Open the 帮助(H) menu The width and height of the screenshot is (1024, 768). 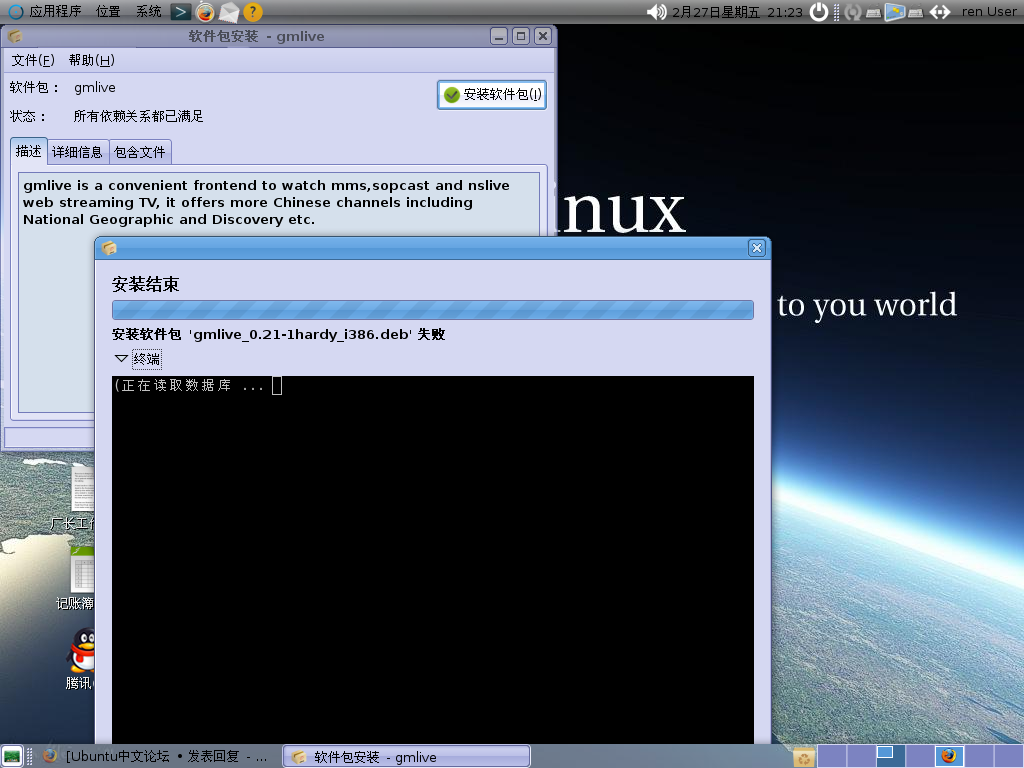point(91,60)
